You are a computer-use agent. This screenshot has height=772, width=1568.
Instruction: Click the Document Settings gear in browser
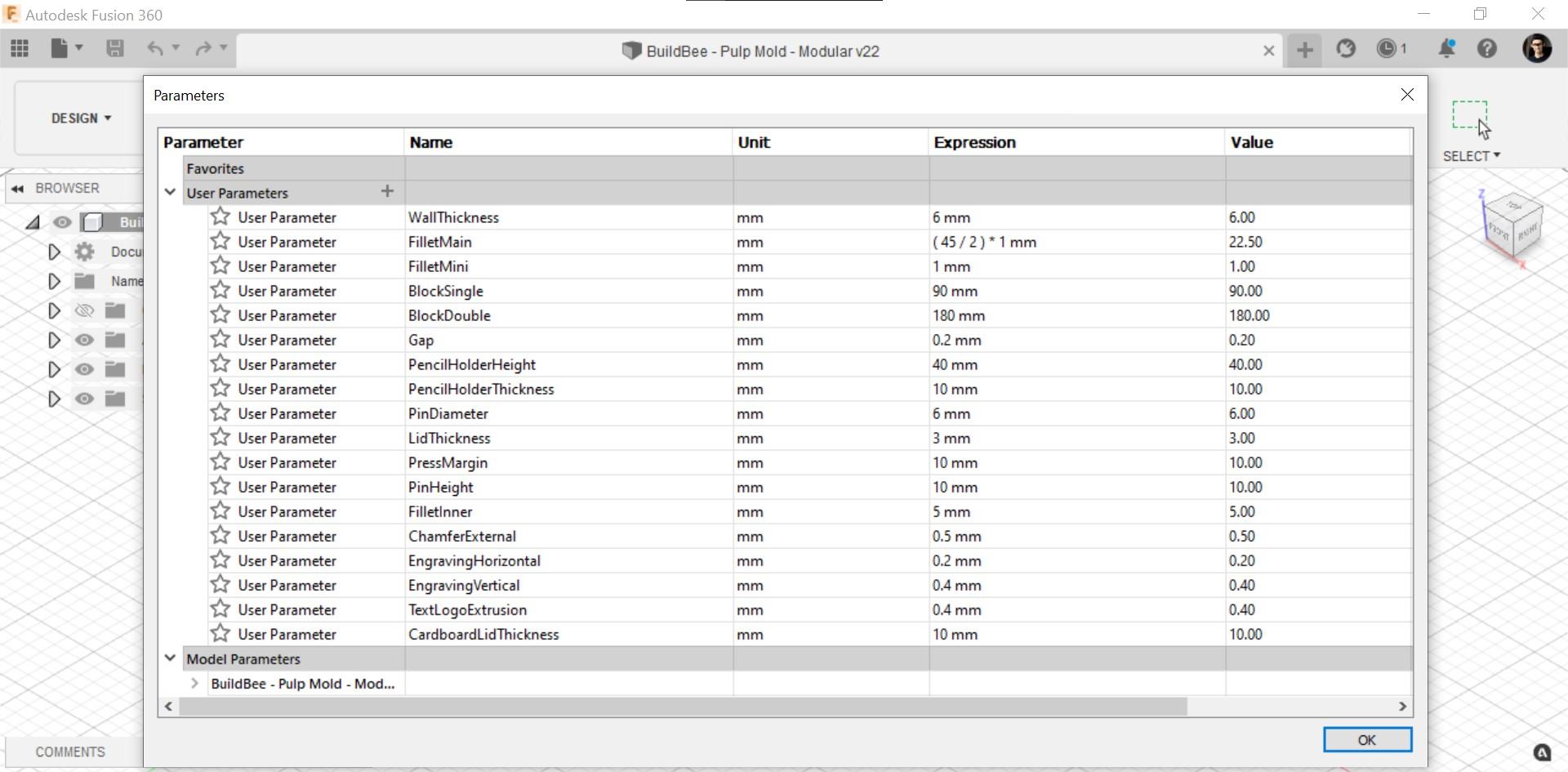pyautogui.click(x=84, y=252)
